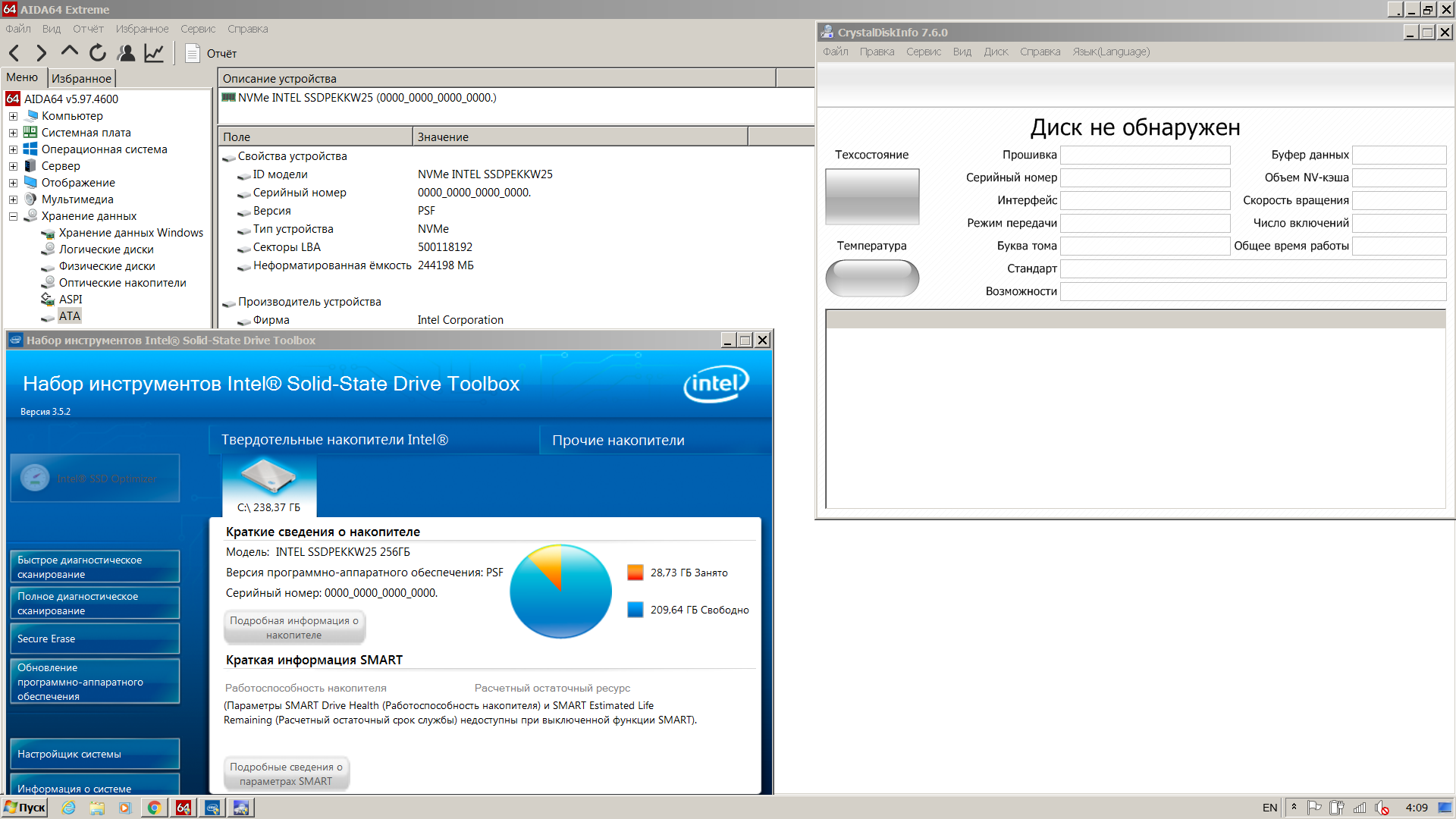Click the Secure Erase button
Image resolution: width=1456 pixels, height=819 pixels.
[x=95, y=639]
